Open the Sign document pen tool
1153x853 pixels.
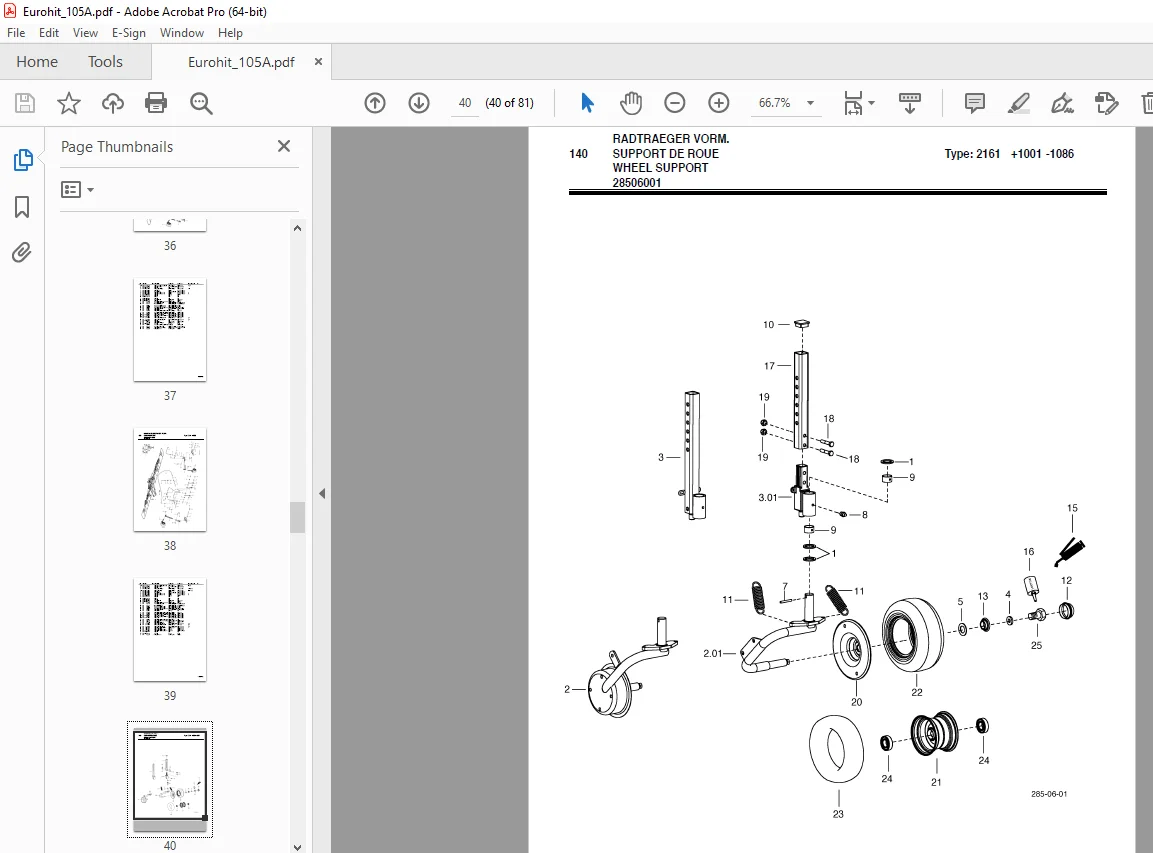point(1063,103)
